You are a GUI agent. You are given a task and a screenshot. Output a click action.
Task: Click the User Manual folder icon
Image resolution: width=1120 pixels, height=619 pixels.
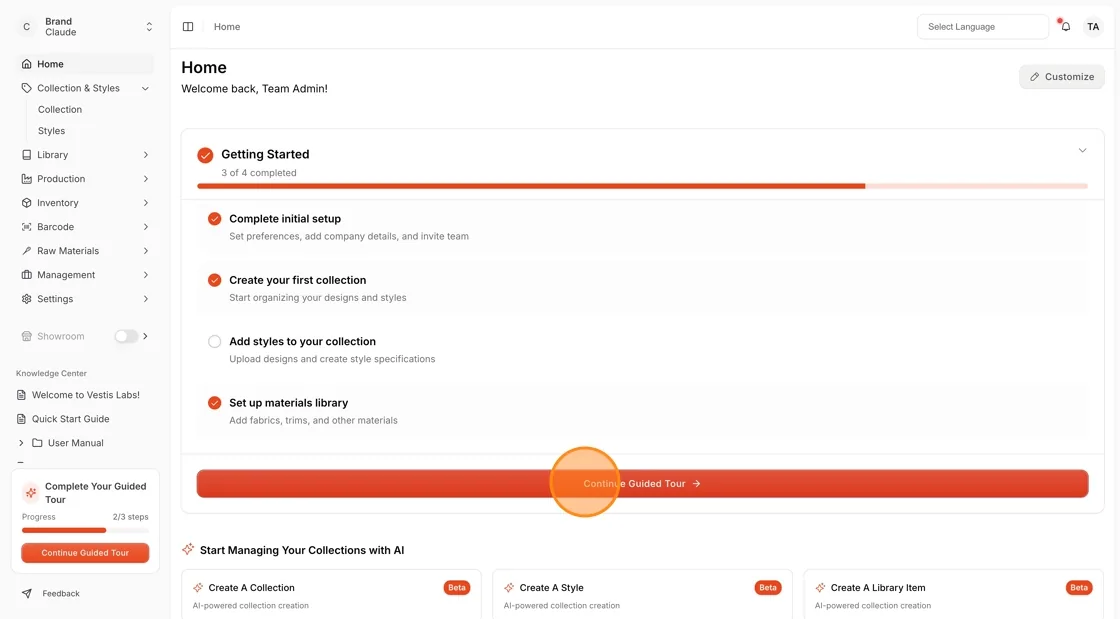37,443
